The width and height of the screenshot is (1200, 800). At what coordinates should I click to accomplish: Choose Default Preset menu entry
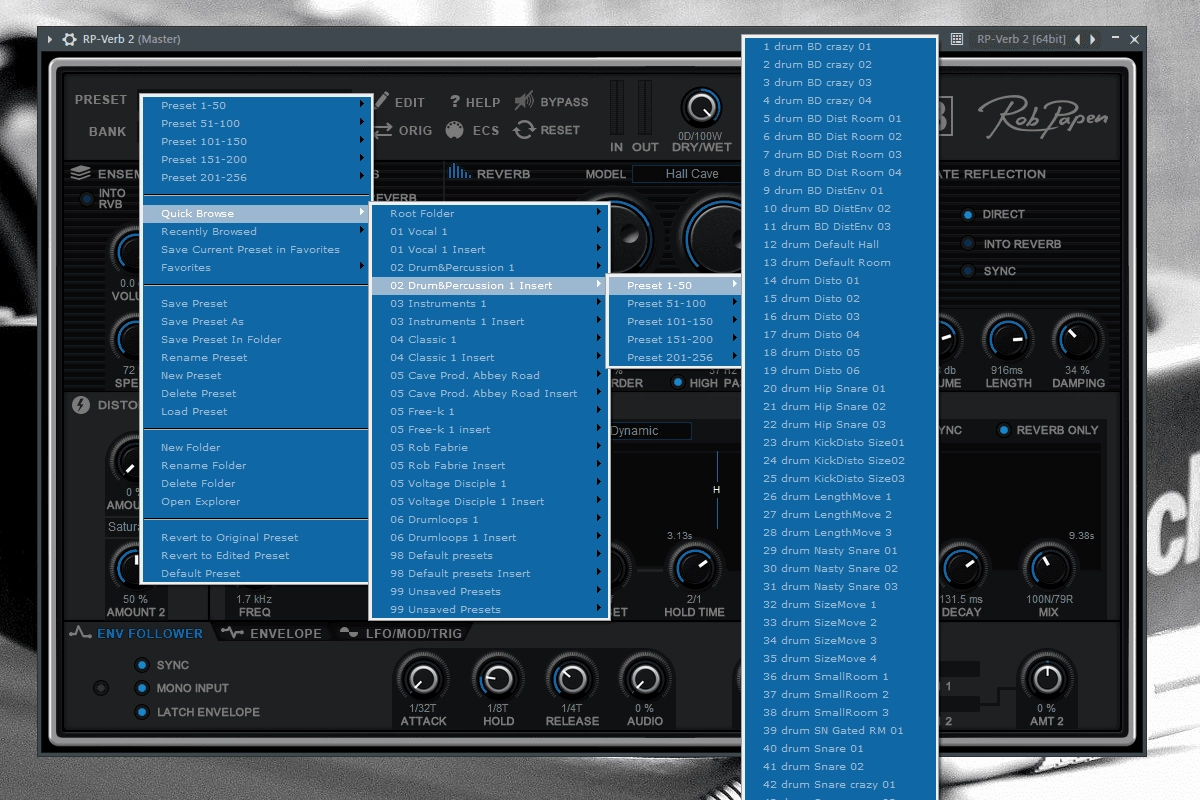point(257,573)
